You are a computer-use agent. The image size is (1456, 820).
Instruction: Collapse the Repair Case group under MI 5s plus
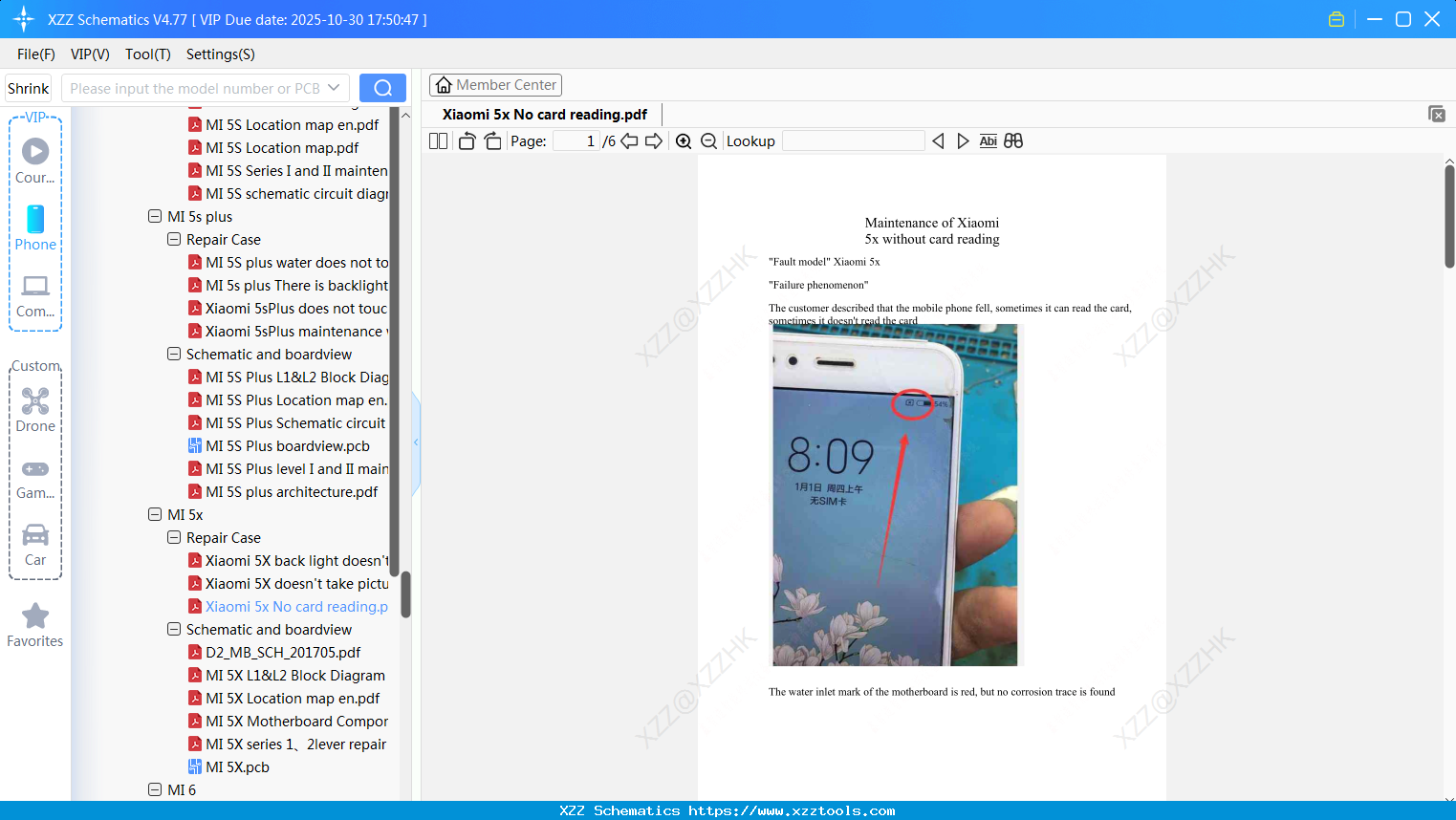pyautogui.click(x=174, y=239)
